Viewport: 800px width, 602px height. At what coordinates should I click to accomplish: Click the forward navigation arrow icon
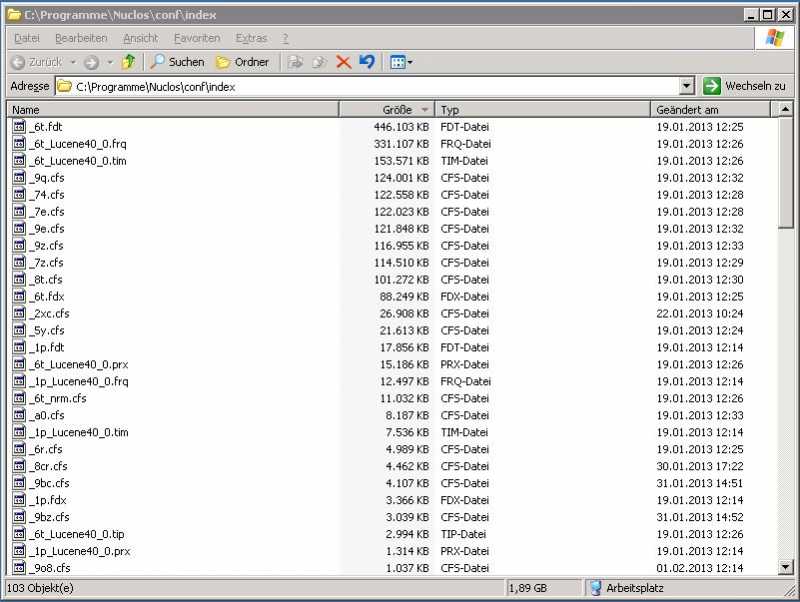click(x=91, y=62)
